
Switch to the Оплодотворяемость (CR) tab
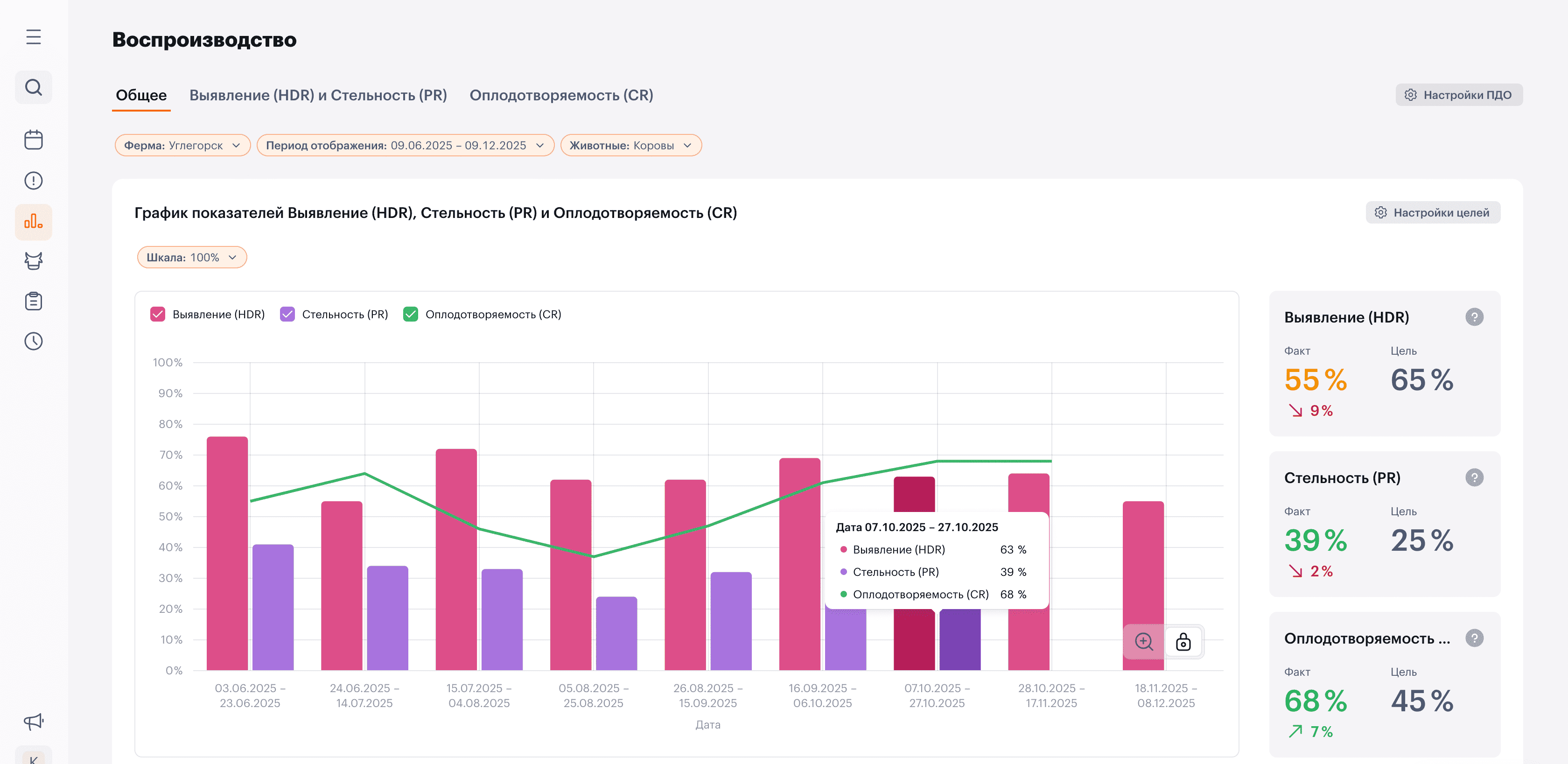pyautogui.click(x=560, y=96)
